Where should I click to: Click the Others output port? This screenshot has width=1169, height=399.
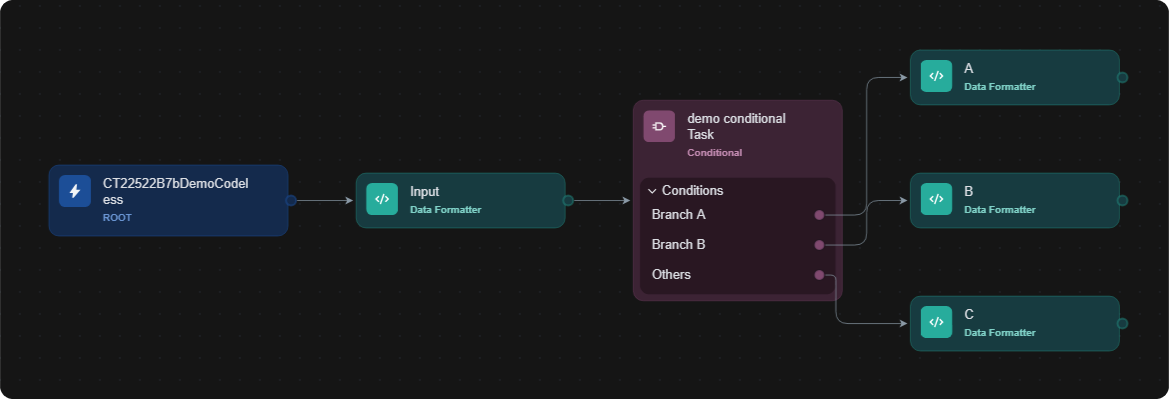[x=819, y=275]
